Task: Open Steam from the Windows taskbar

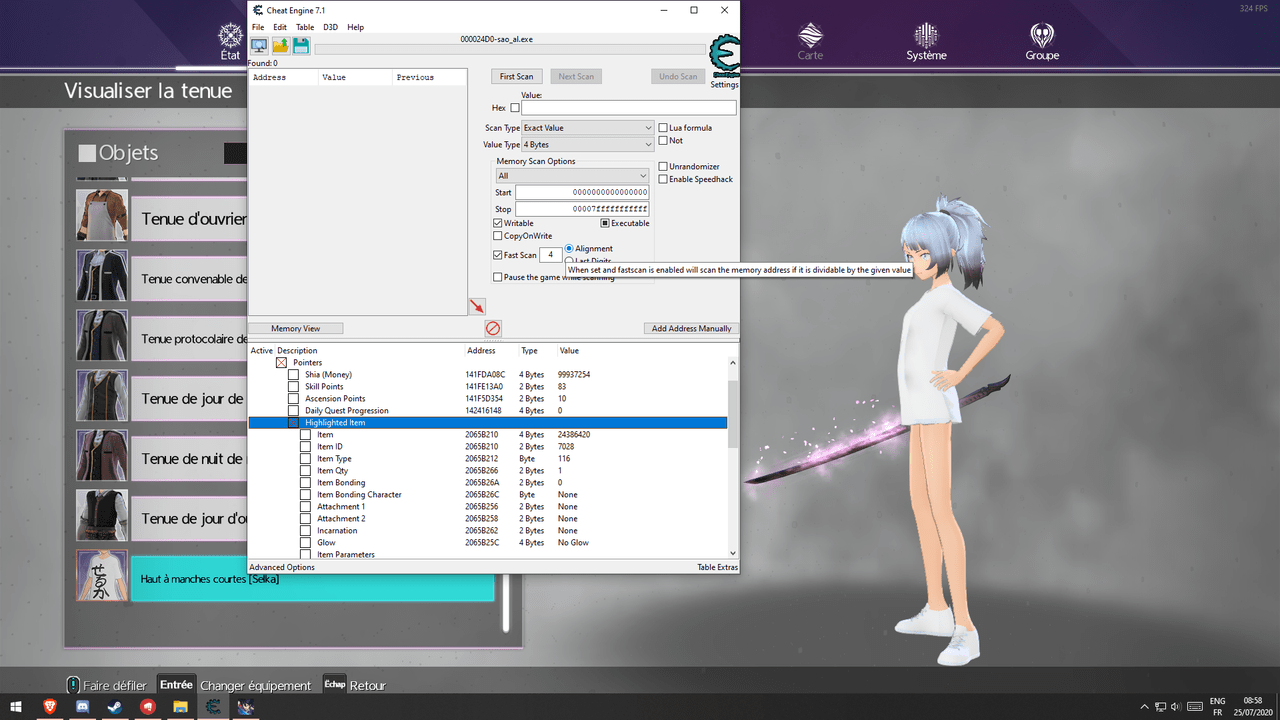Action: tap(115, 706)
